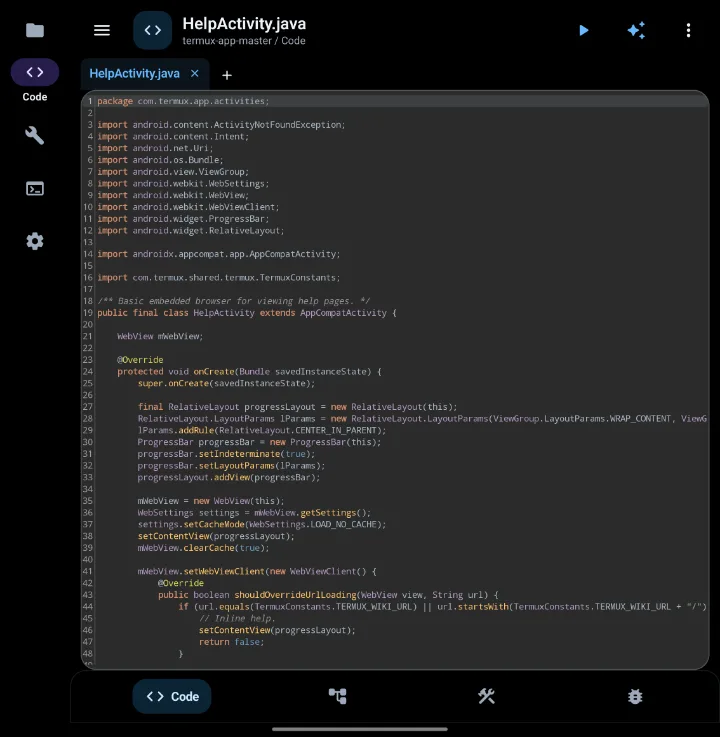Open the AI sparkle assistant
The height and width of the screenshot is (737, 720).
click(x=636, y=31)
